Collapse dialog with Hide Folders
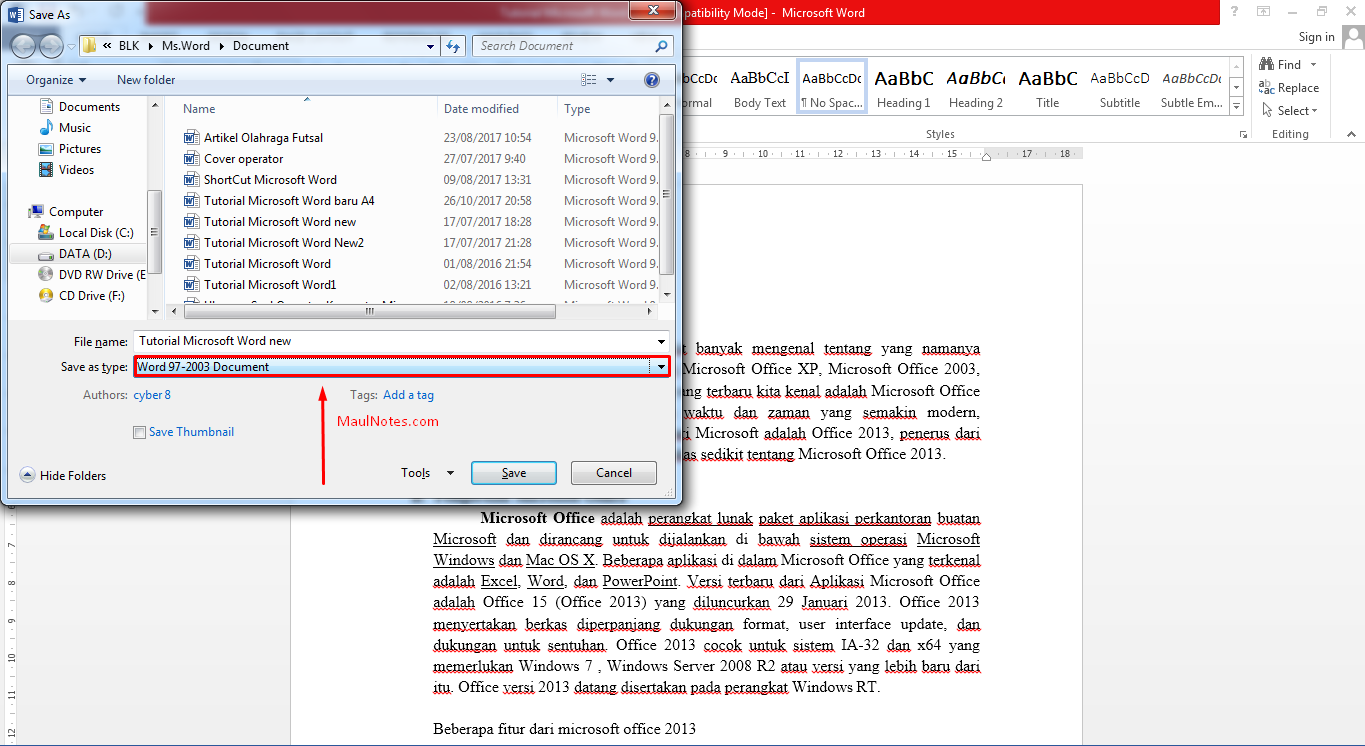This screenshot has width=1365, height=746. [x=63, y=476]
